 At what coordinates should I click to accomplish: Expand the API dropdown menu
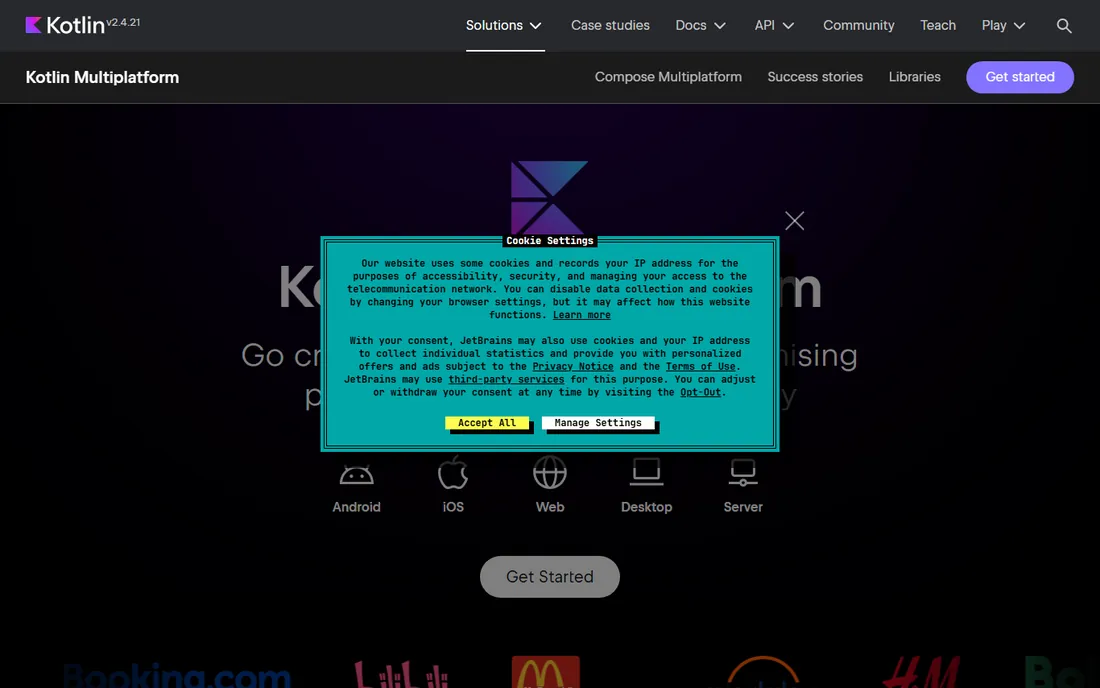[774, 25]
